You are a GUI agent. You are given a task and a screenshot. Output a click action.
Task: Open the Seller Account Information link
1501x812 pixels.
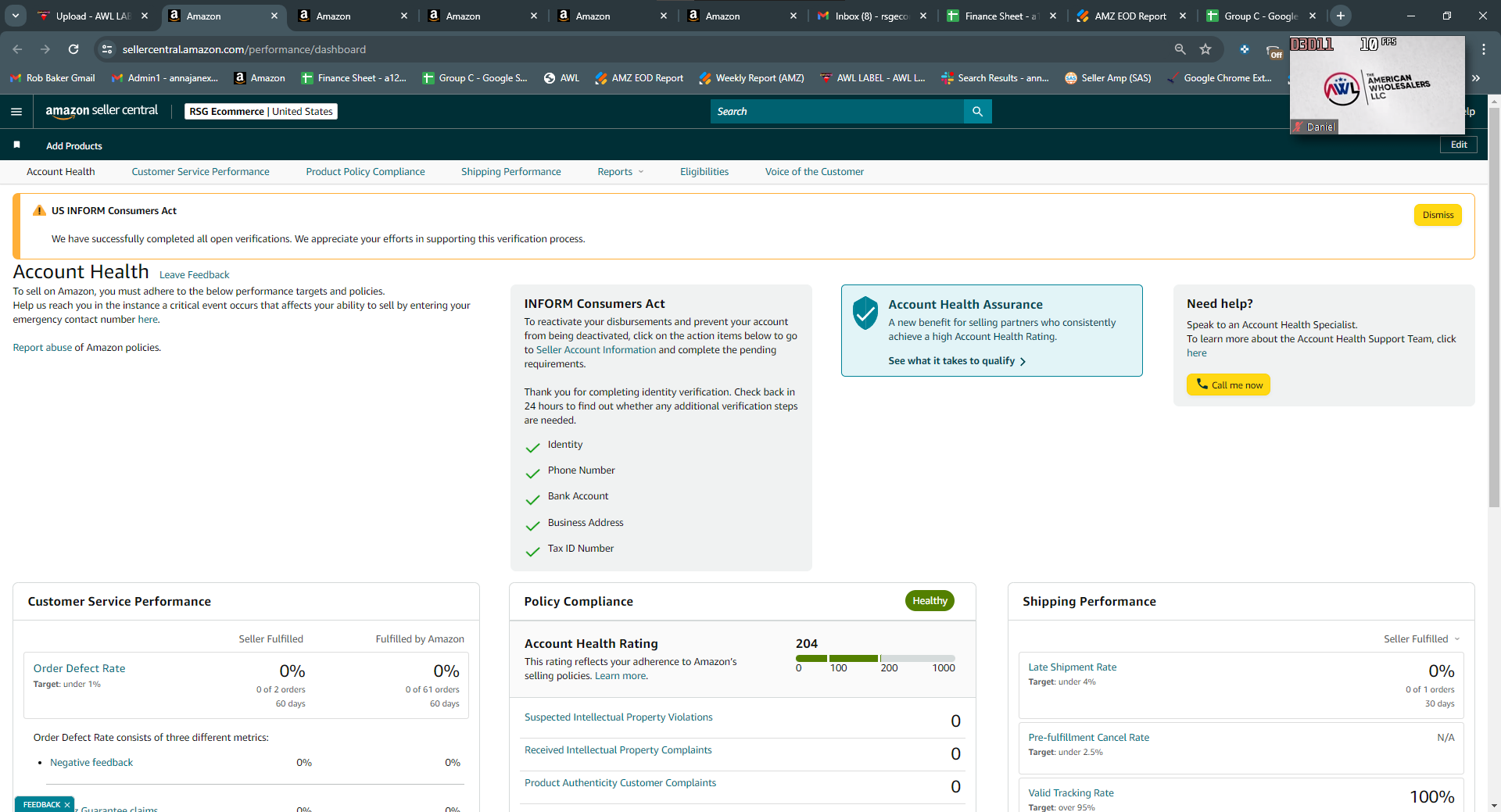pyautogui.click(x=596, y=350)
